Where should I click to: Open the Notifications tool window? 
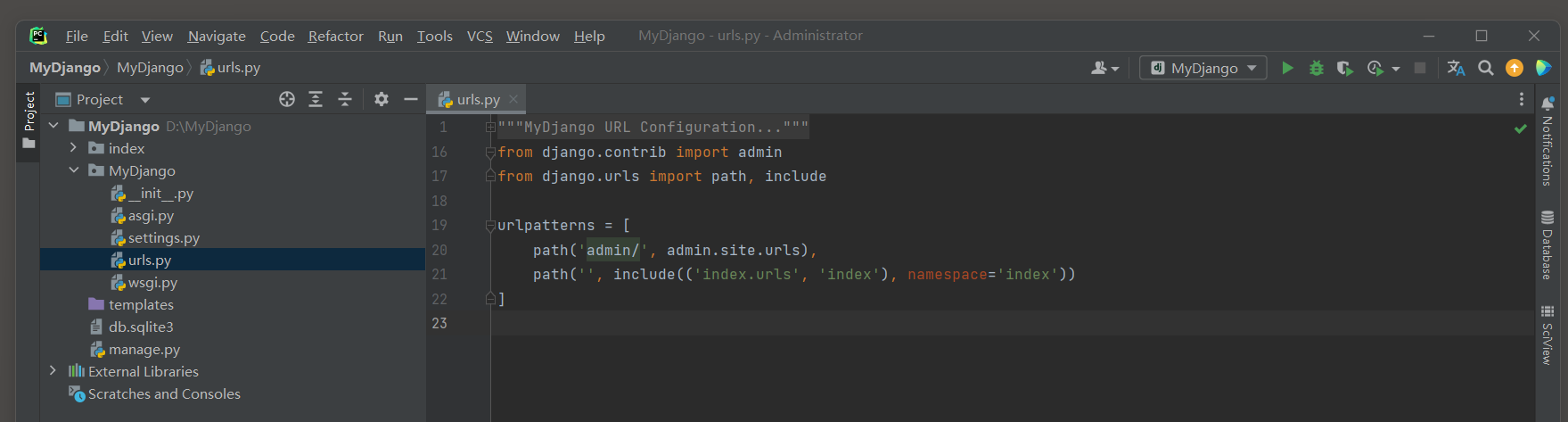1547,141
